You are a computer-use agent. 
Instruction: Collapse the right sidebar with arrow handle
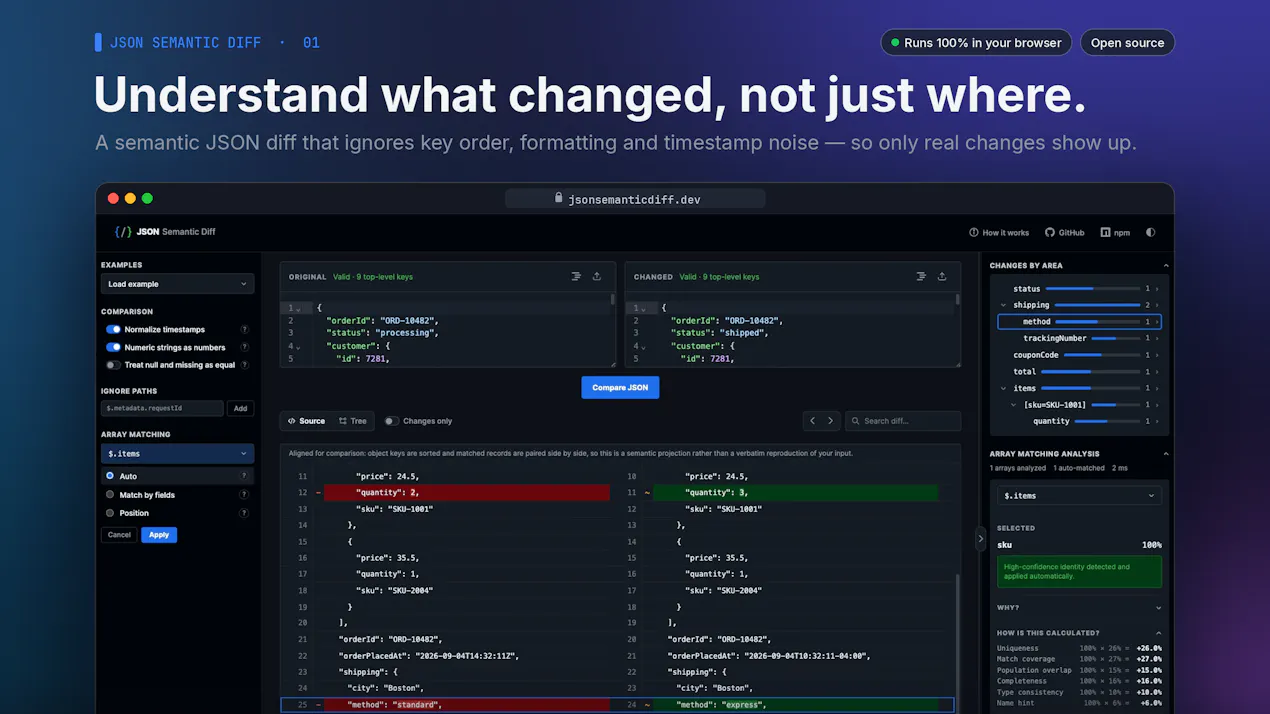coord(980,538)
